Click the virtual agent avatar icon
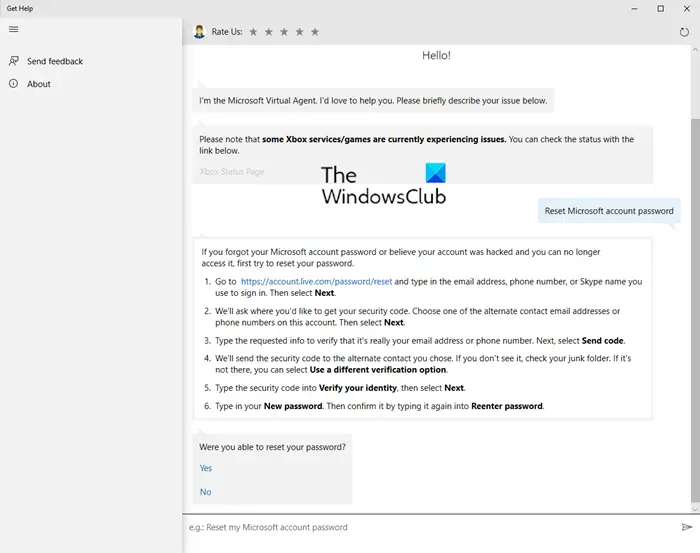 (x=199, y=32)
